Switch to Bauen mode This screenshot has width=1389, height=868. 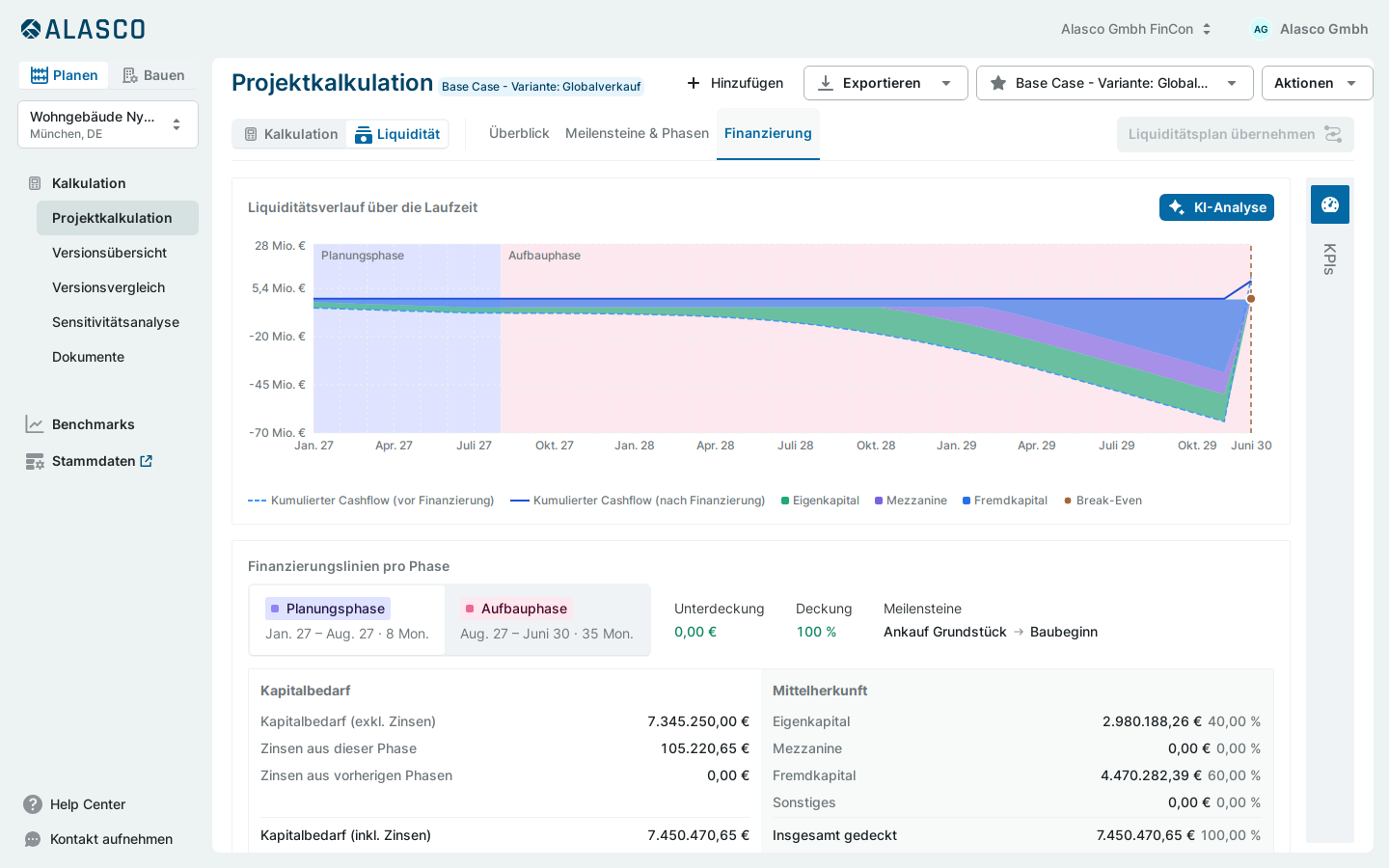(x=153, y=75)
